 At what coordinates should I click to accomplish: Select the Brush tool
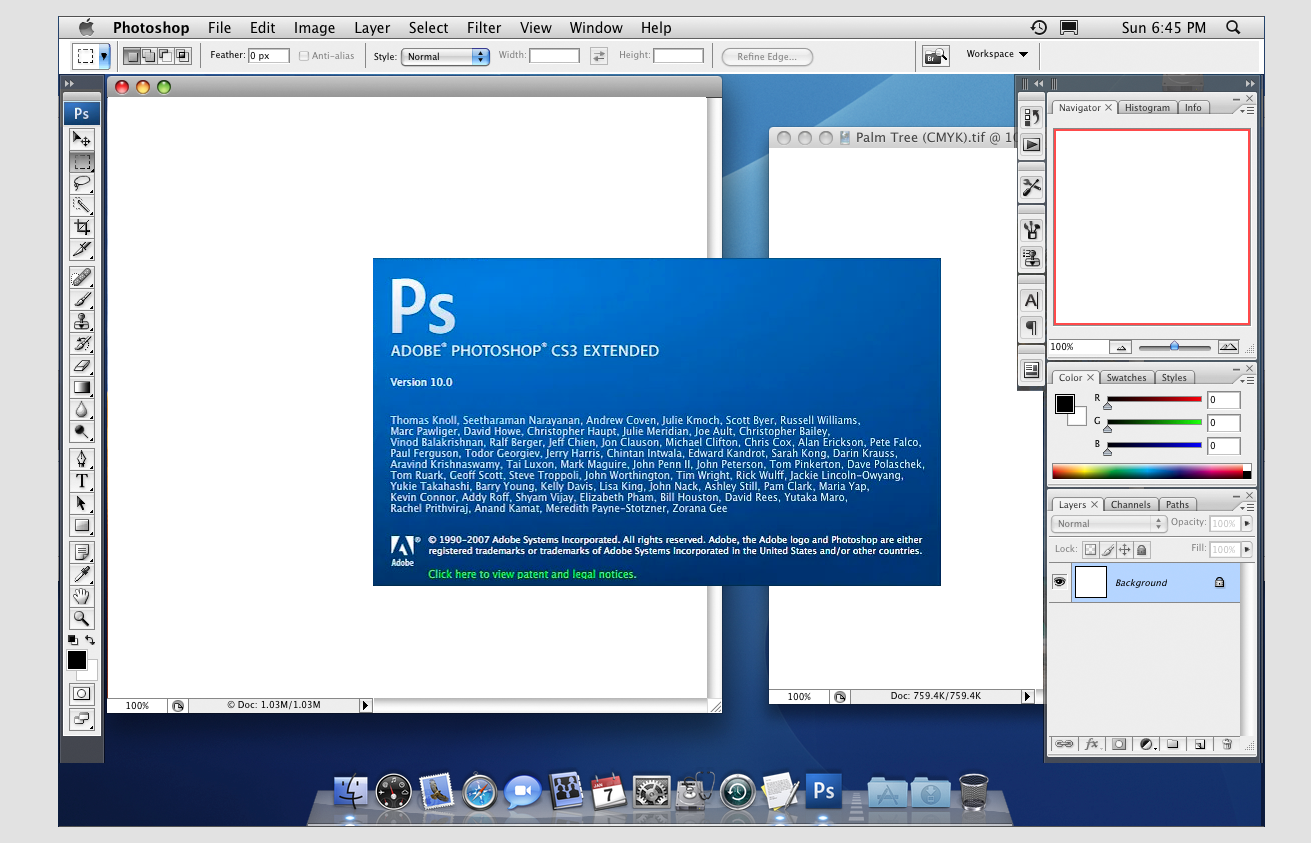82,299
